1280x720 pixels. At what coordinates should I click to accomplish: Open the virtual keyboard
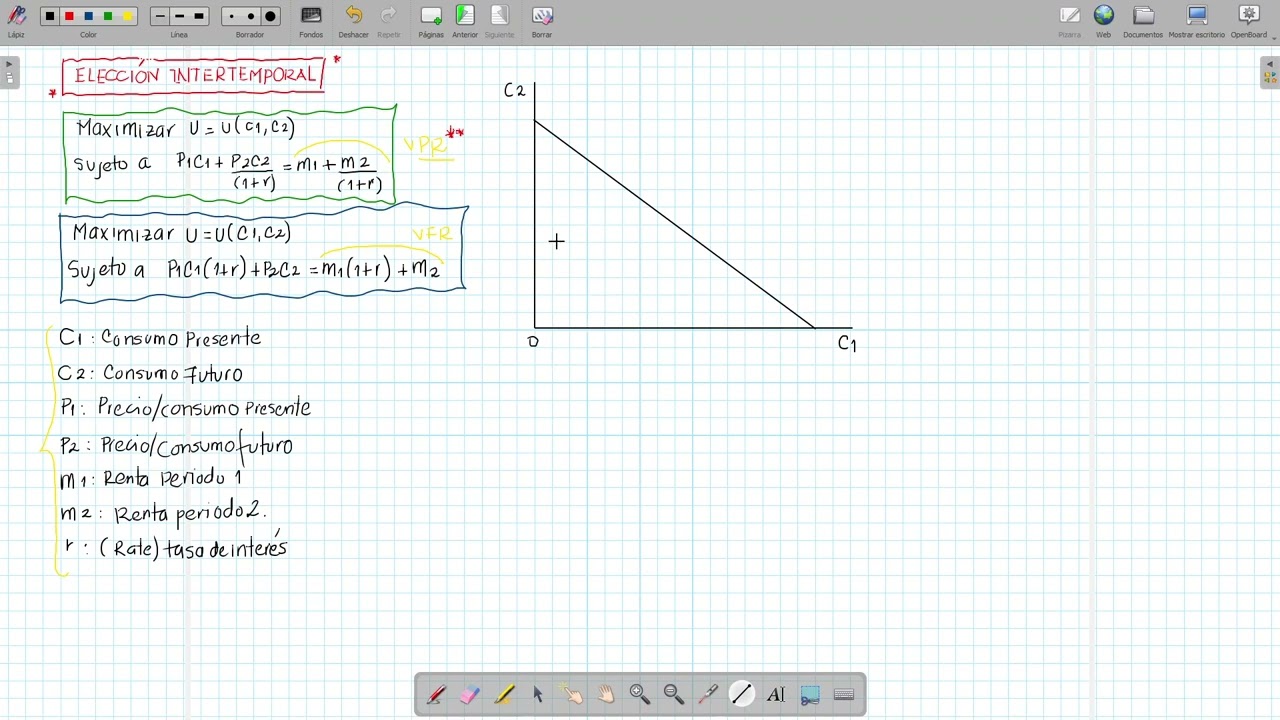(x=844, y=694)
